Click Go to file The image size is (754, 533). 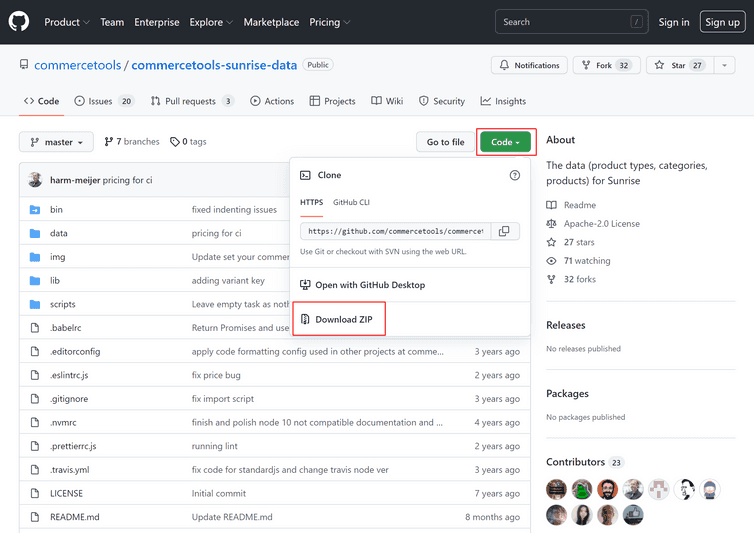pos(445,142)
